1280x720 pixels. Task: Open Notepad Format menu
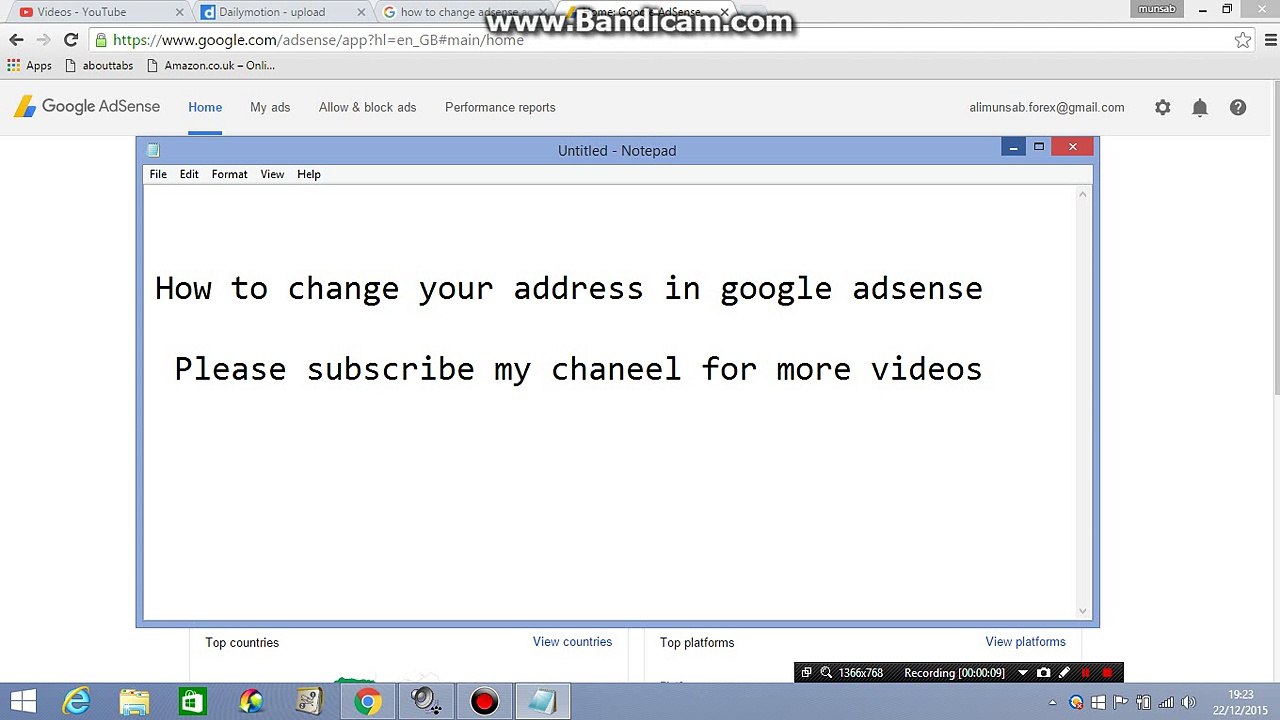(x=229, y=174)
